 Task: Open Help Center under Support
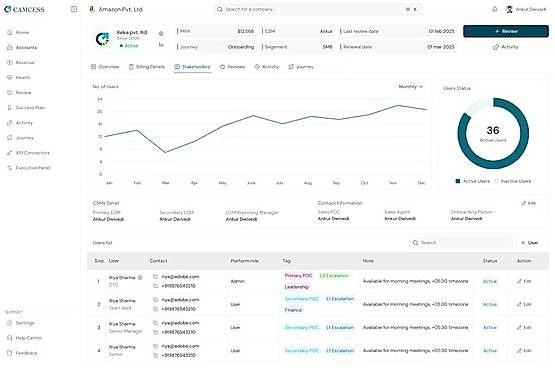[24, 338]
